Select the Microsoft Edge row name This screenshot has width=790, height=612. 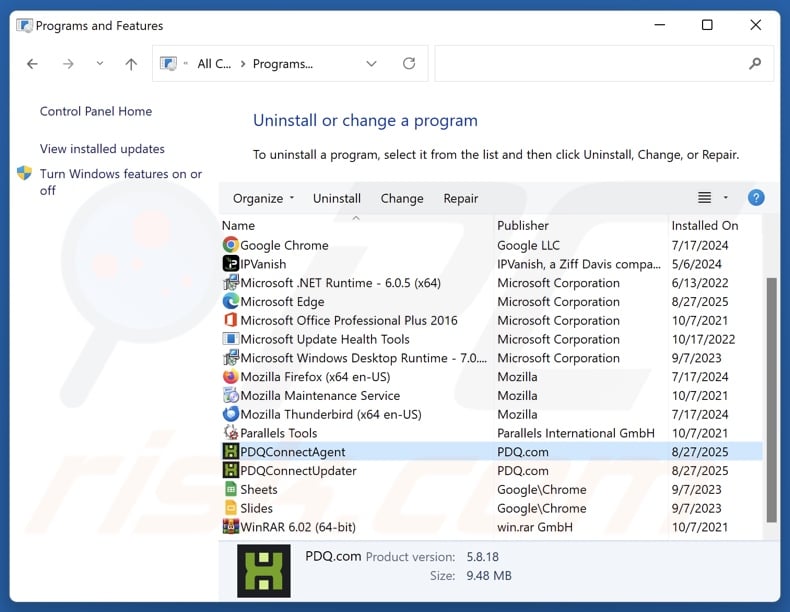(x=282, y=302)
